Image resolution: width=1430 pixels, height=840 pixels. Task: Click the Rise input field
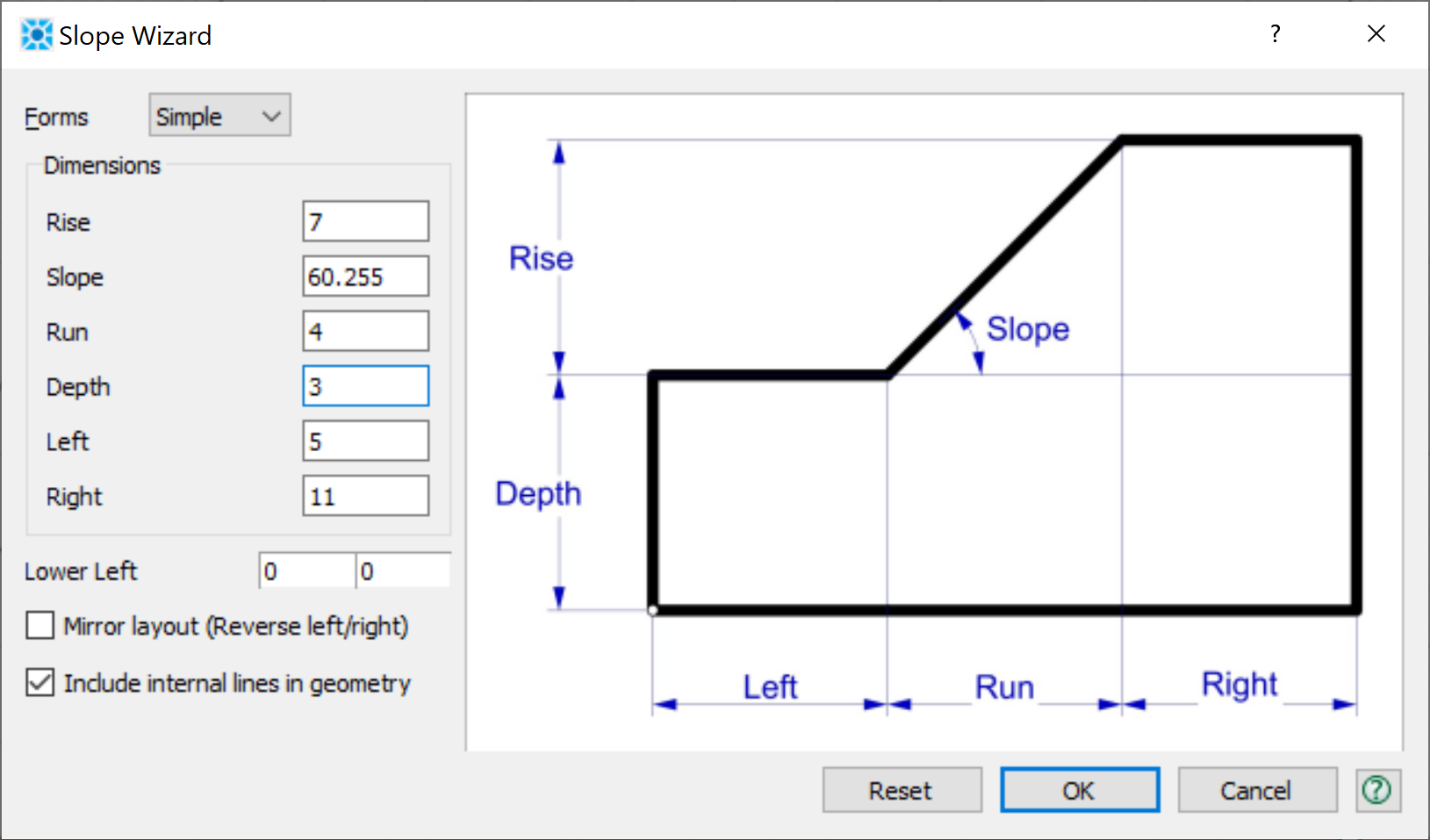tap(365, 222)
